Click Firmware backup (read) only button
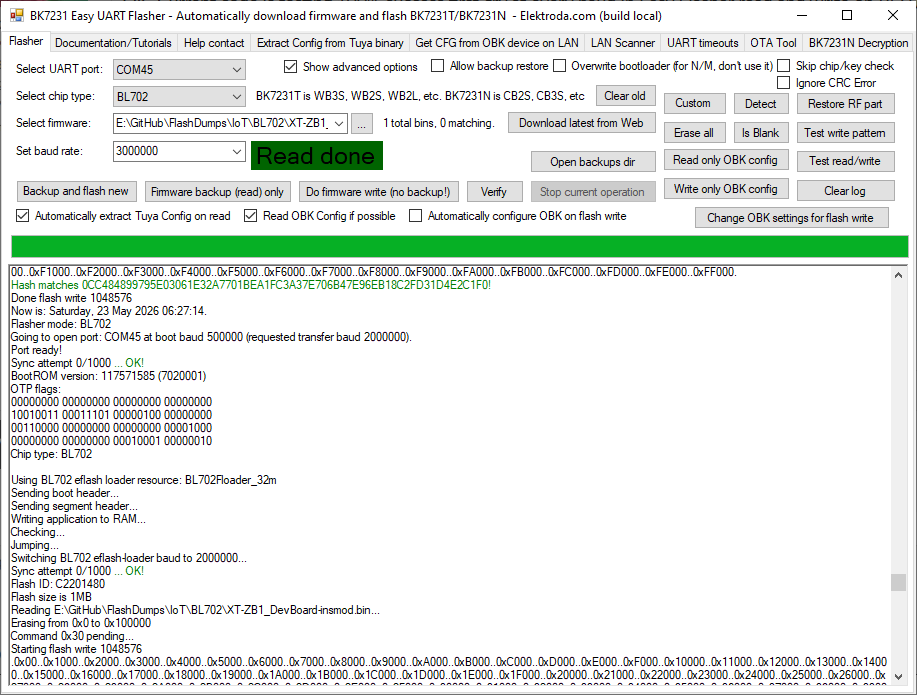917x695 pixels. 218,192
